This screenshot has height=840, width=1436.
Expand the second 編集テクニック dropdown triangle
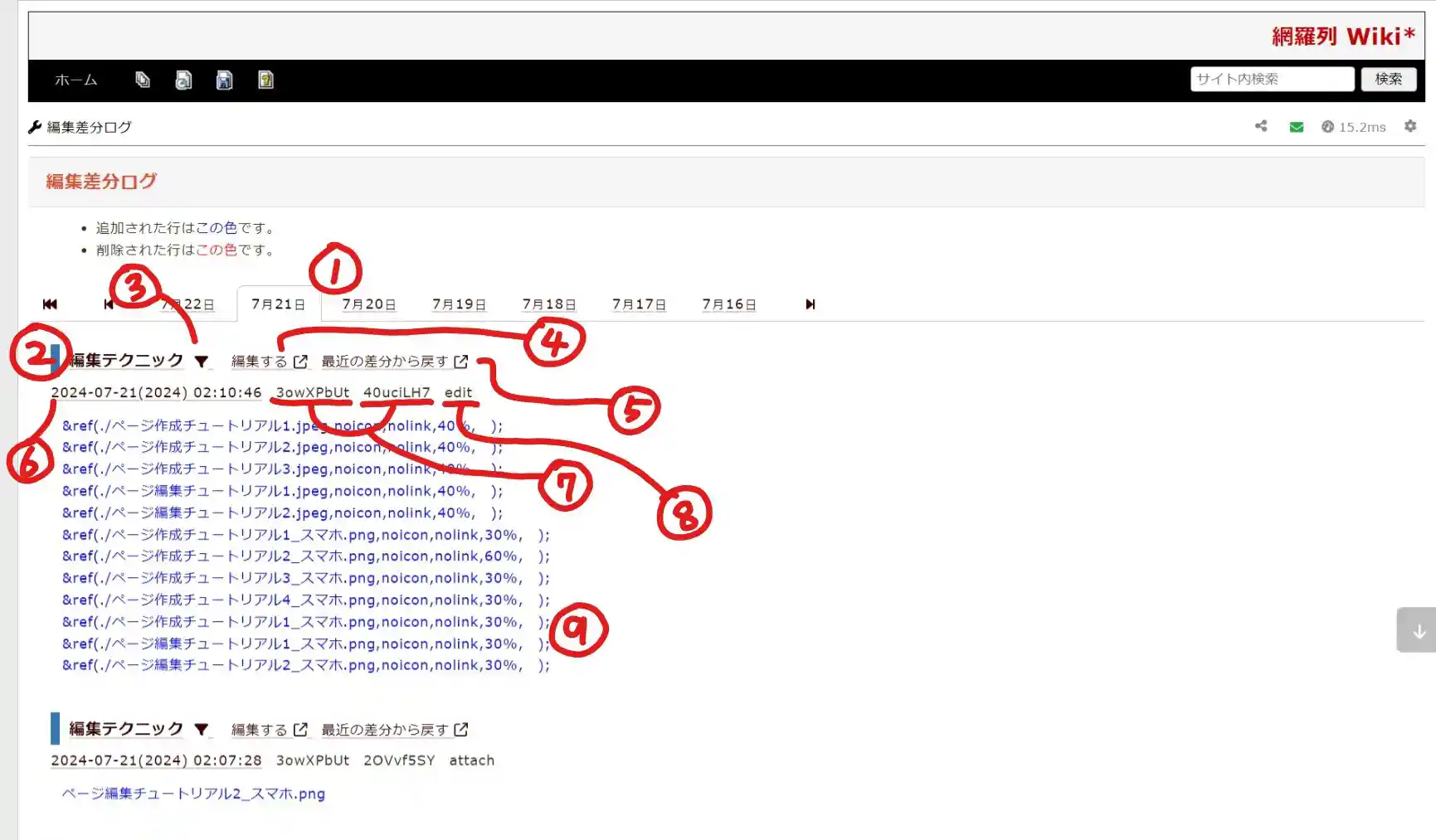tap(202, 730)
